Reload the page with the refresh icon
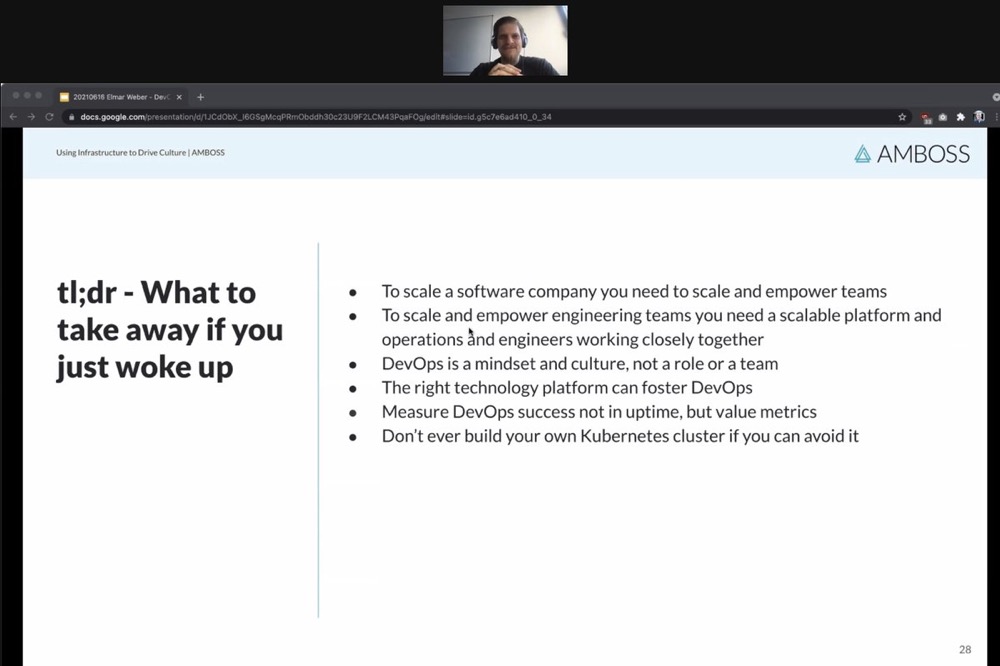This screenshot has width=1000, height=666. pos(49,117)
